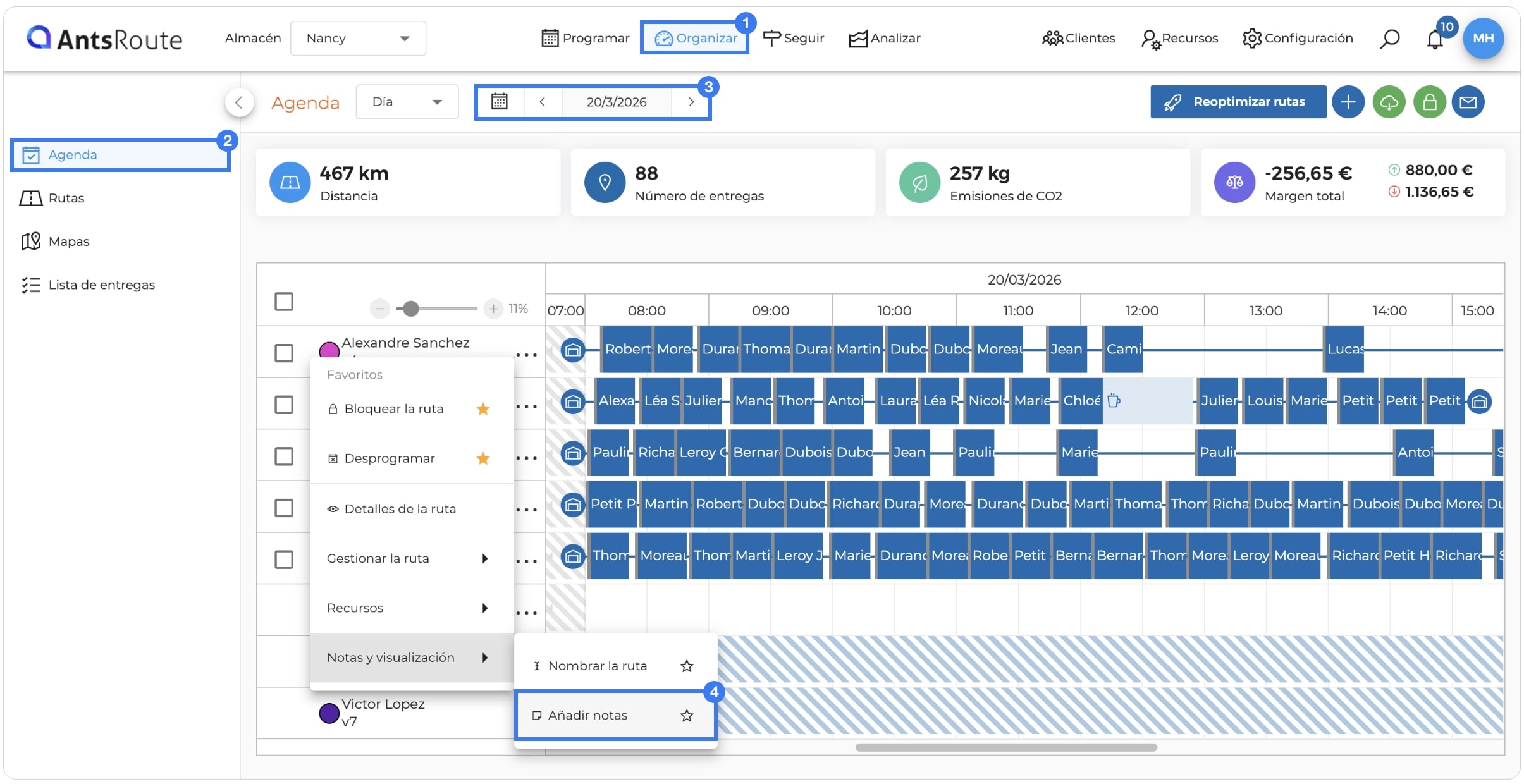Screen dimensions: 1524x784
Task: Favorite the Añadir notas star
Action: point(687,715)
